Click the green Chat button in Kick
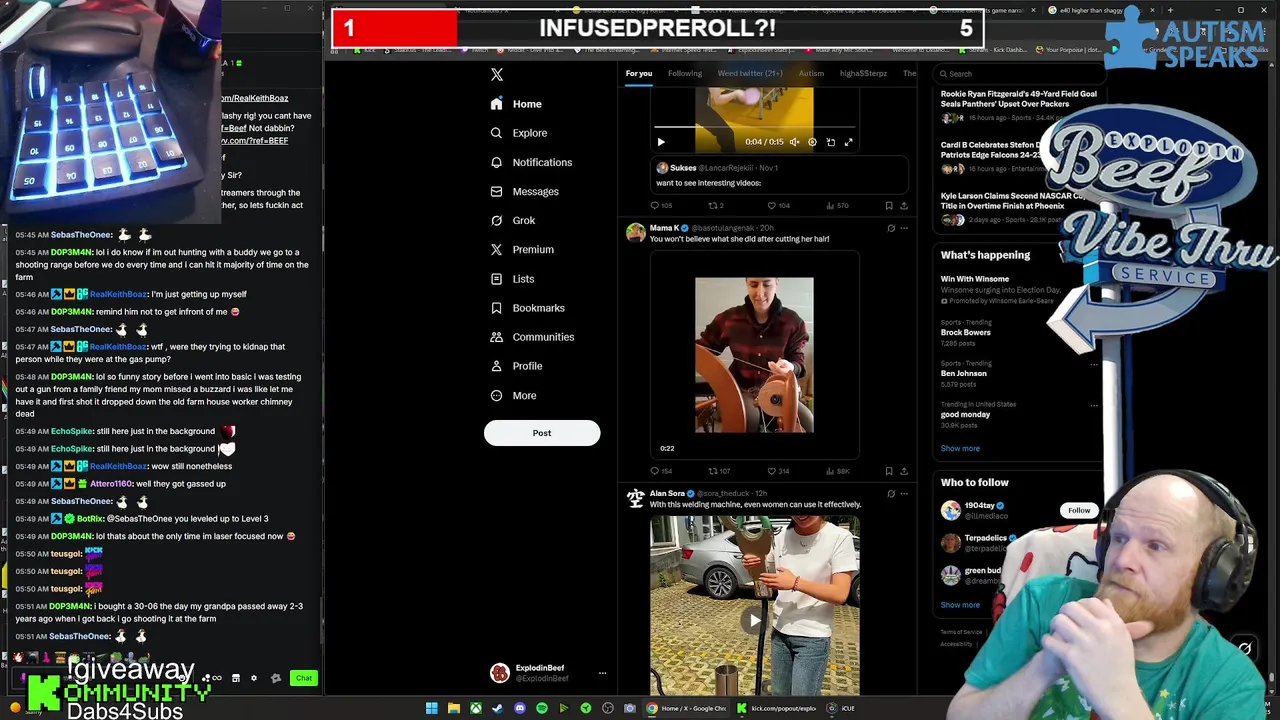Image resolution: width=1280 pixels, height=720 pixels. (x=304, y=678)
